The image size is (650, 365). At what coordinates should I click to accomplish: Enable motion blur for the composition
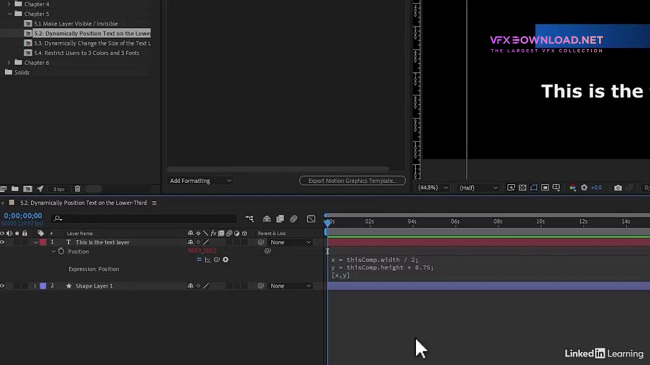[x=293, y=219]
